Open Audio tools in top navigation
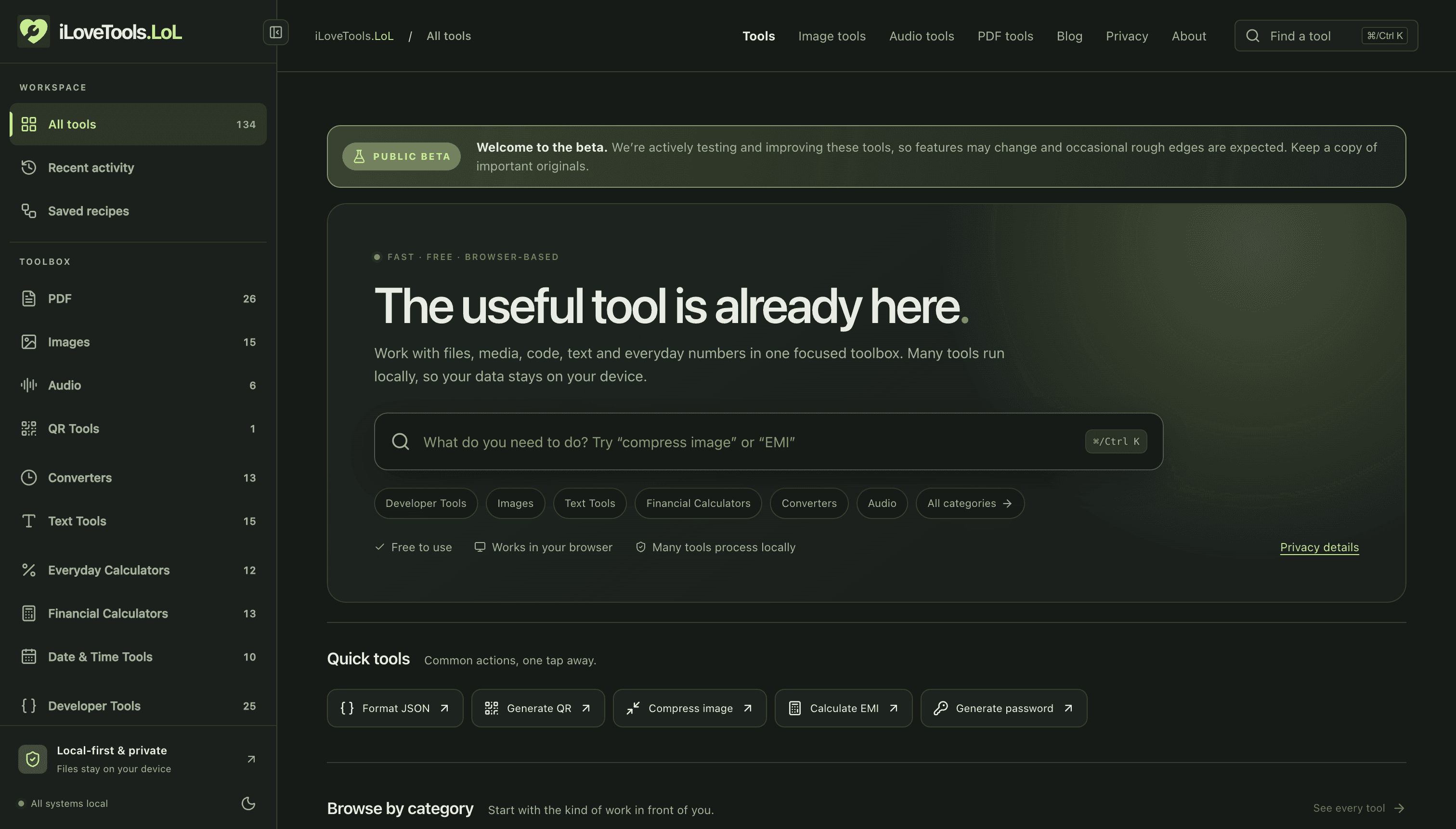 pyautogui.click(x=922, y=36)
